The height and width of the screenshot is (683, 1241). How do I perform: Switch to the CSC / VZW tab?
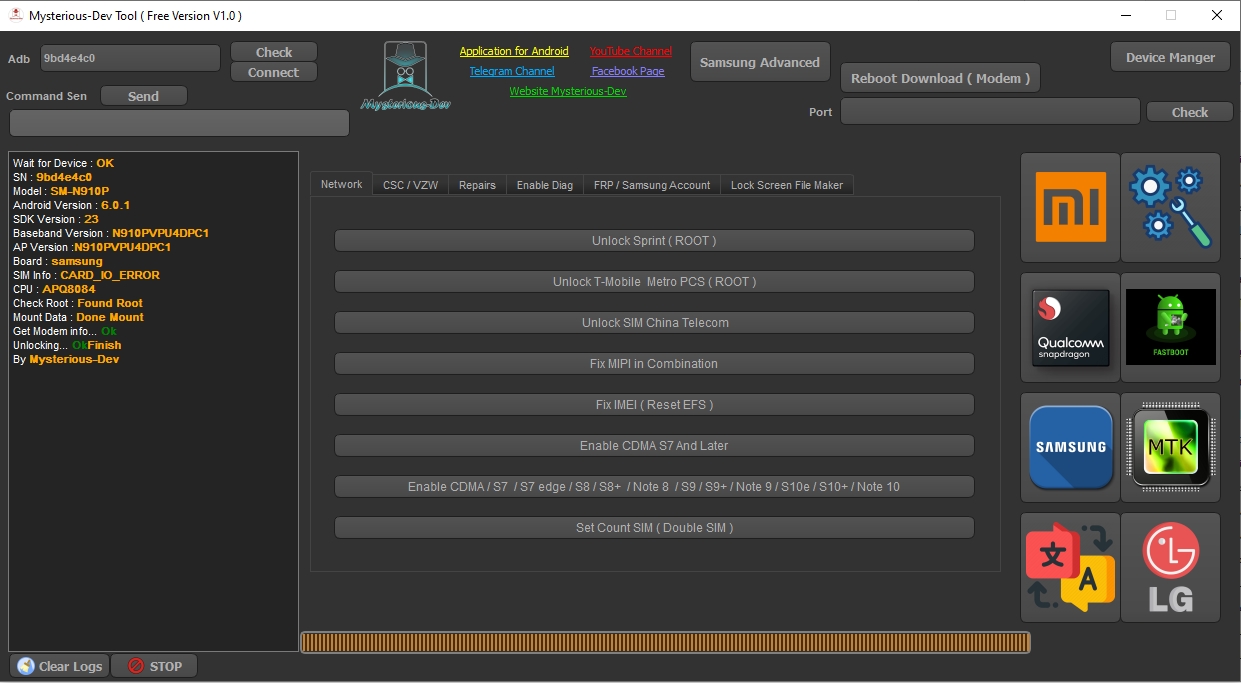pos(410,185)
